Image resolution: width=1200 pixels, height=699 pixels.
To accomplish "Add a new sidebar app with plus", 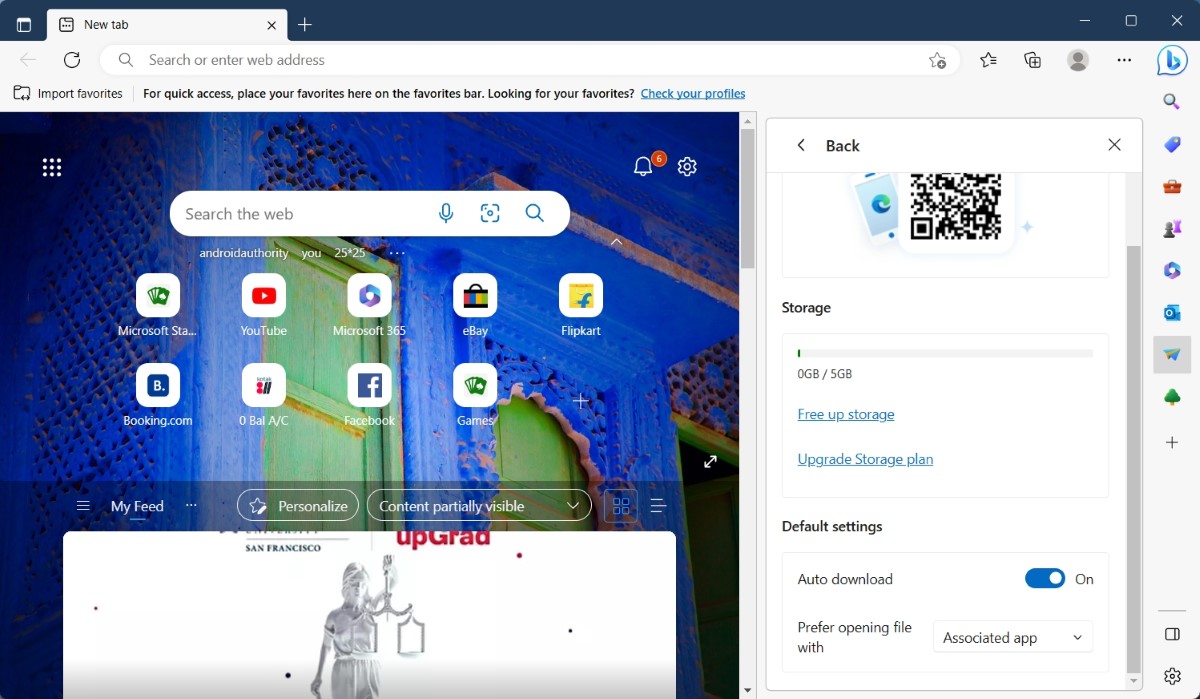I will 1172,442.
